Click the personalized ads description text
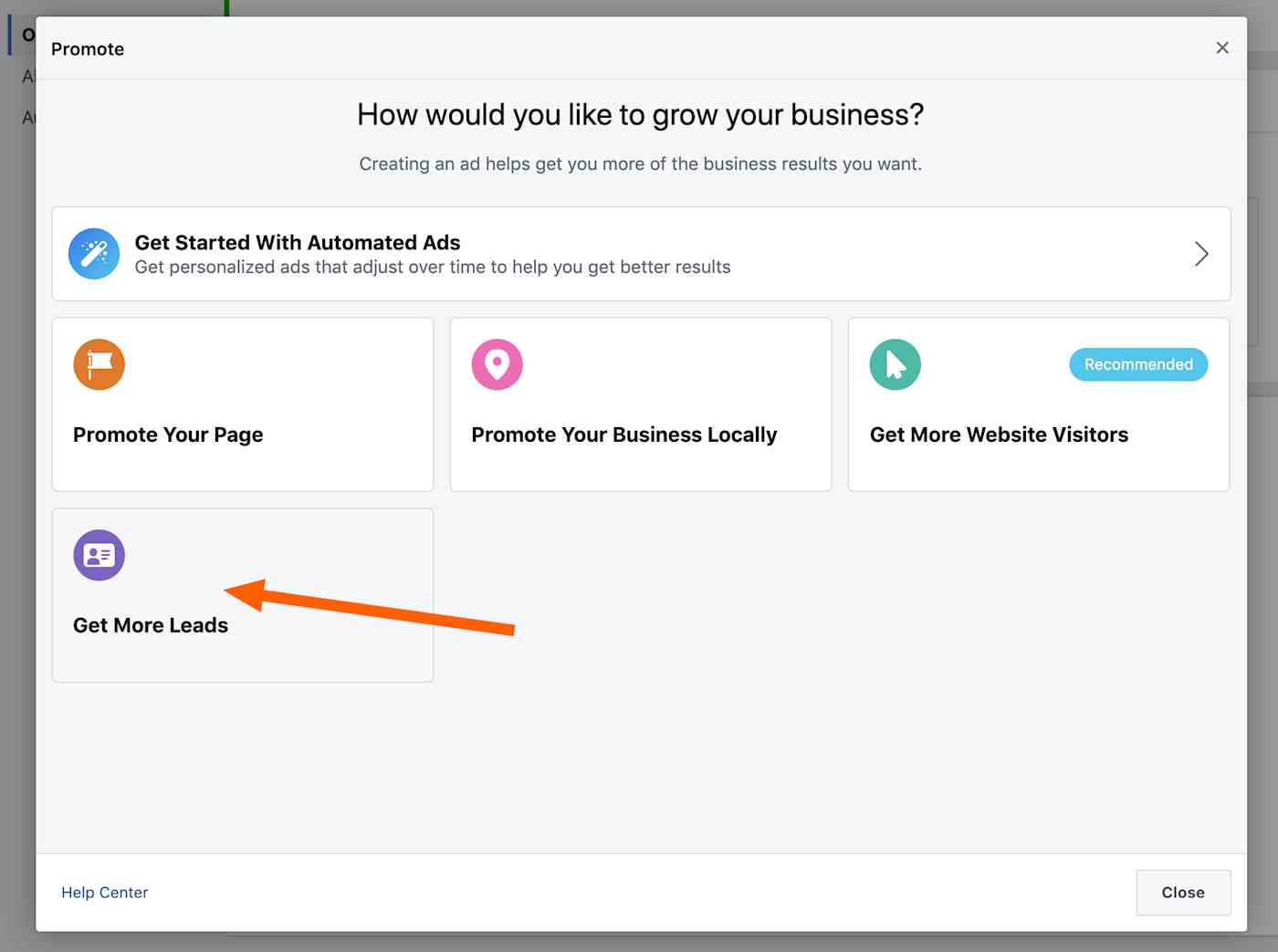The image size is (1278, 952). click(x=433, y=267)
